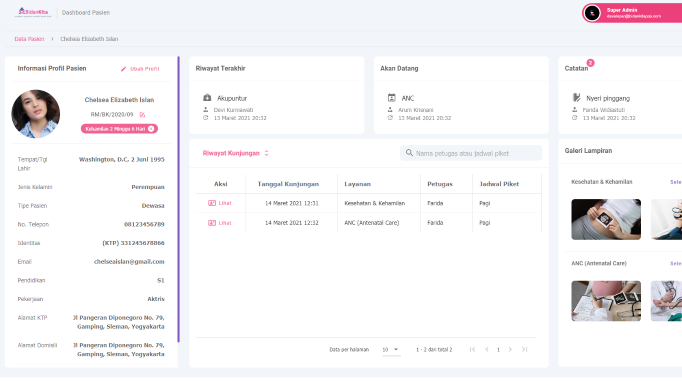Click the person icon beside Arum Krisnani
The width and height of the screenshot is (682, 383).
coord(390,110)
